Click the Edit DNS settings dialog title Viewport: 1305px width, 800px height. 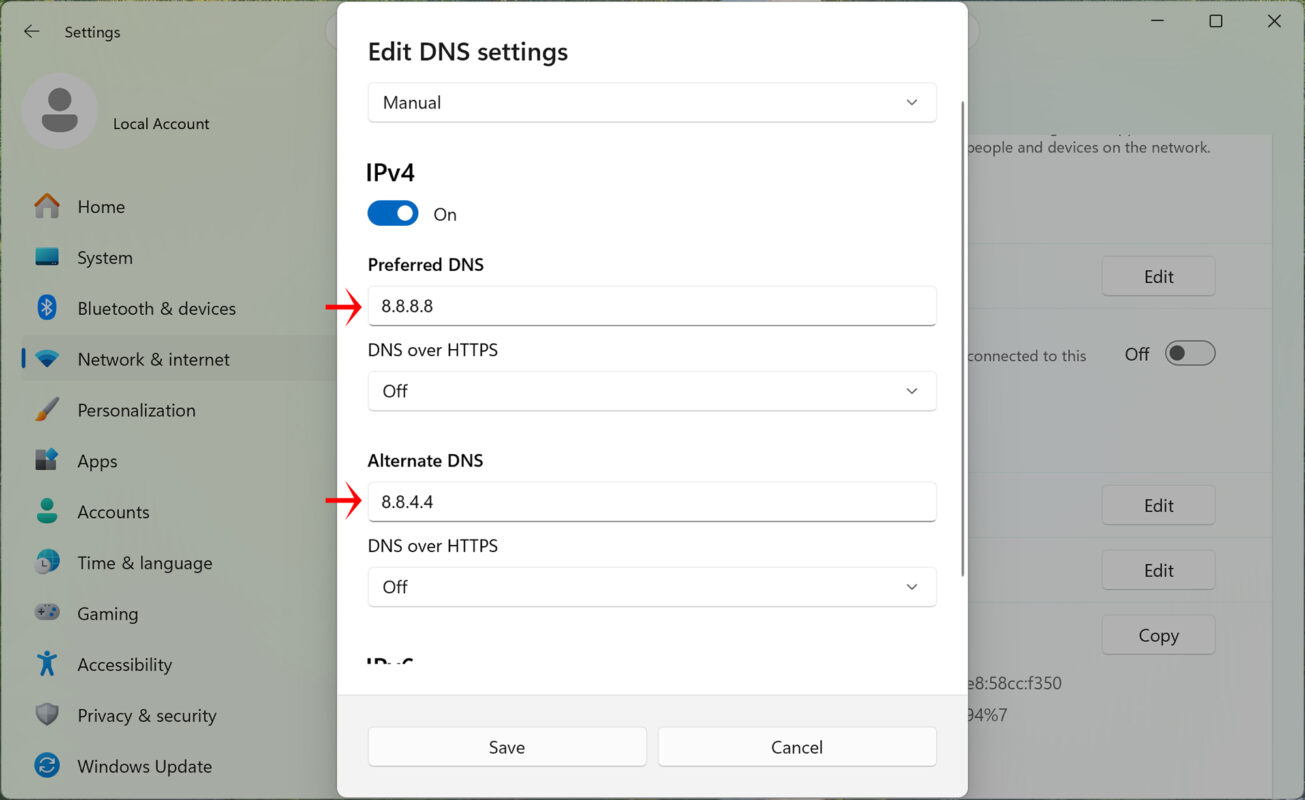(468, 52)
